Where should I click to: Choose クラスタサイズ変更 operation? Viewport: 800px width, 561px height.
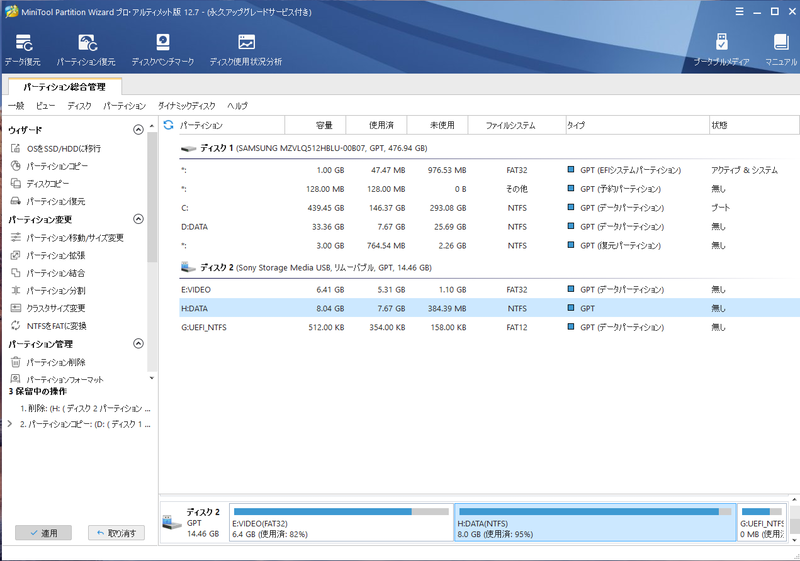click(56, 308)
